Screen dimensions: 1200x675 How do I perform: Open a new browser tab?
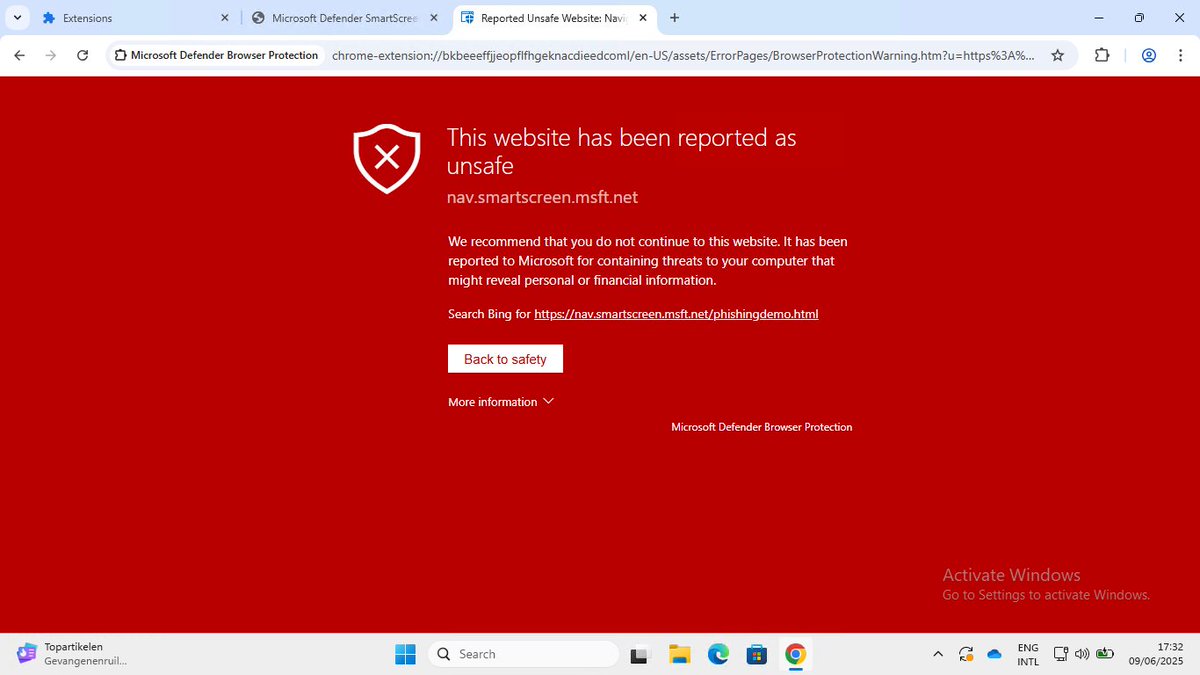(x=675, y=18)
